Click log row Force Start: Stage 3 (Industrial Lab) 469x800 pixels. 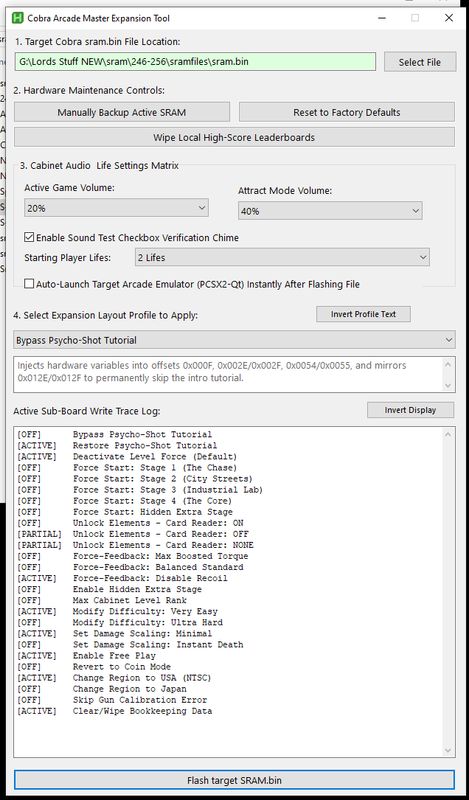click(140, 490)
